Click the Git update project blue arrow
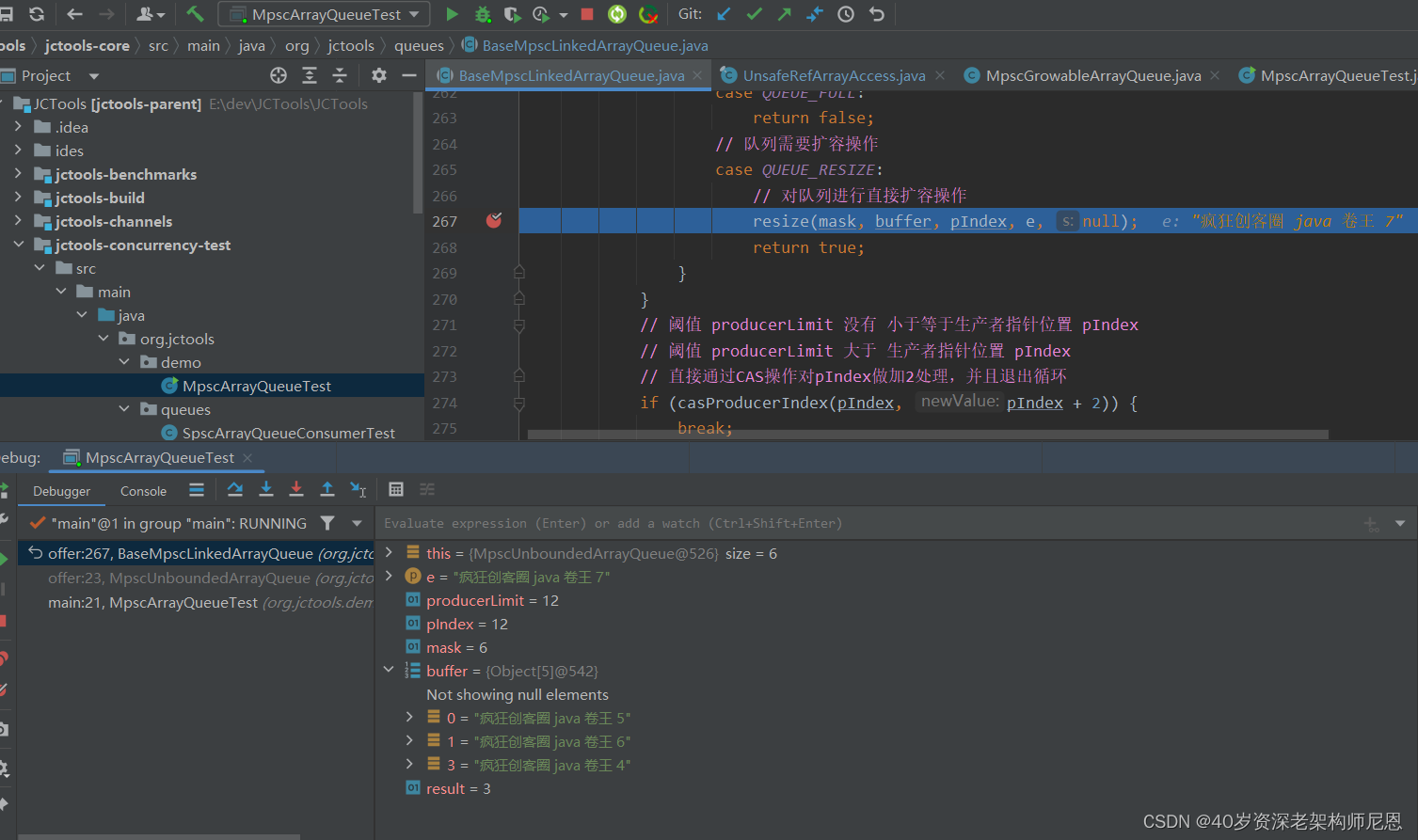The width and height of the screenshot is (1418, 840). click(724, 14)
